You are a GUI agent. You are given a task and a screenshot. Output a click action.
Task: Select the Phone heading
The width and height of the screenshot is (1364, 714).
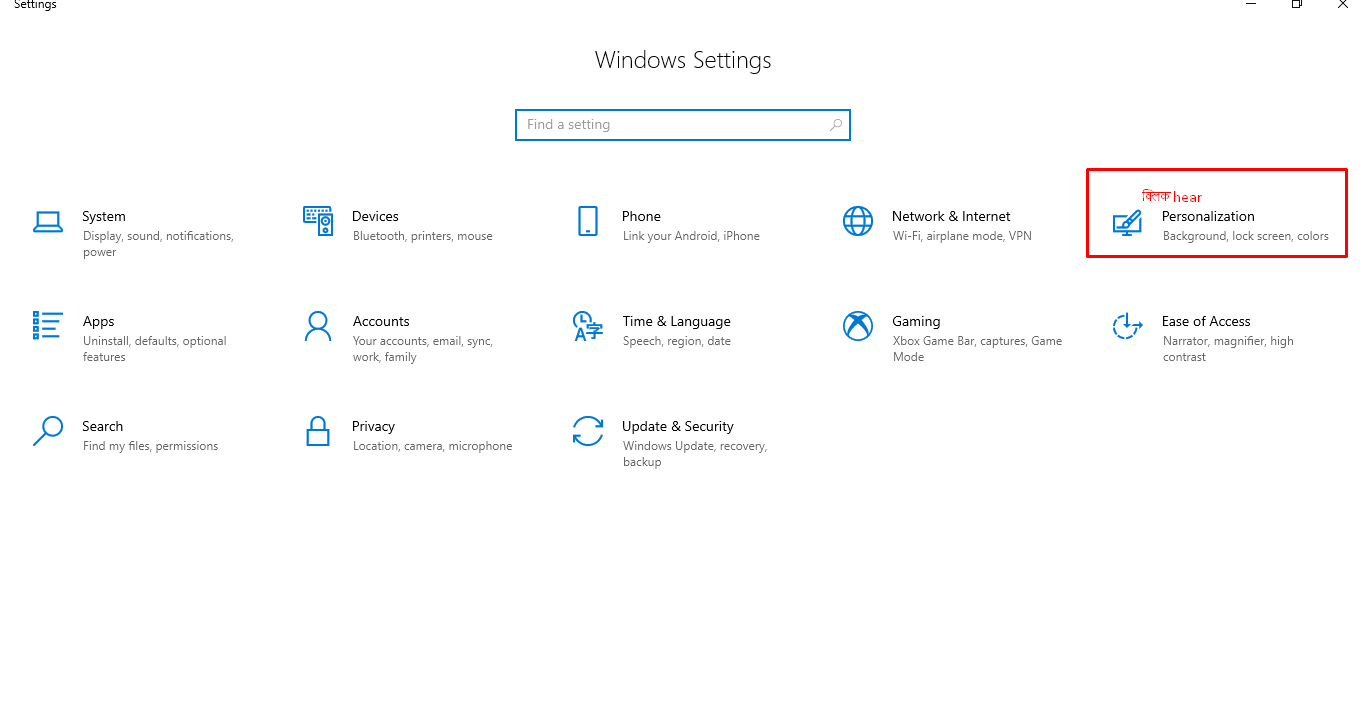[x=641, y=216]
